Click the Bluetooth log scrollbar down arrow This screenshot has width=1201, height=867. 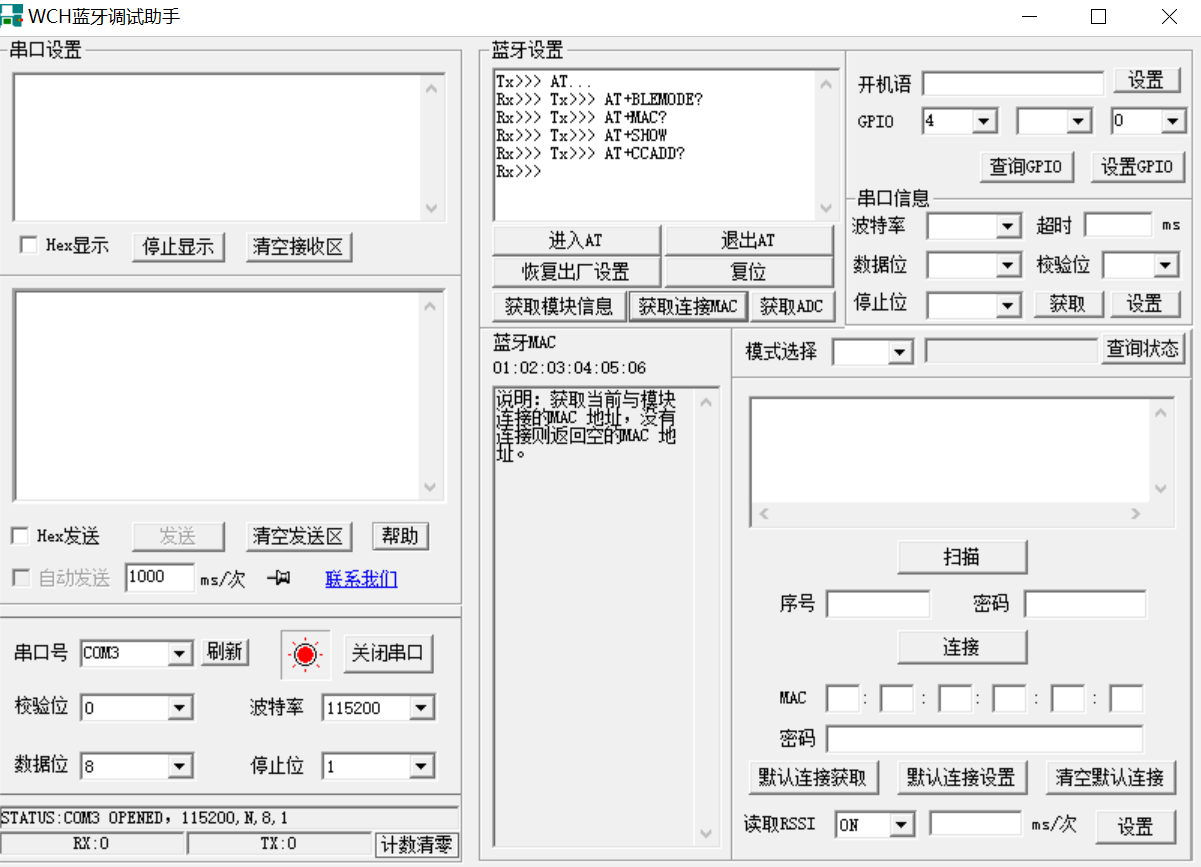click(827, 210)
